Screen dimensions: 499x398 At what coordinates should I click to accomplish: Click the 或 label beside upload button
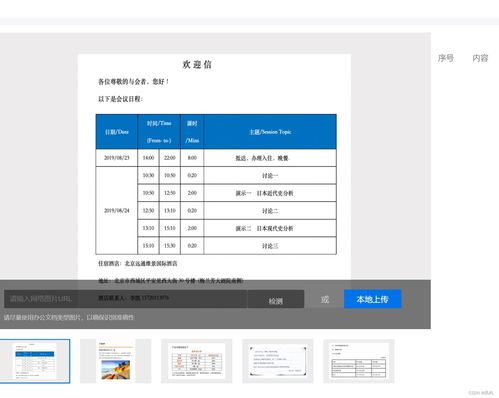pyautogui.click(x=325, y=299)
